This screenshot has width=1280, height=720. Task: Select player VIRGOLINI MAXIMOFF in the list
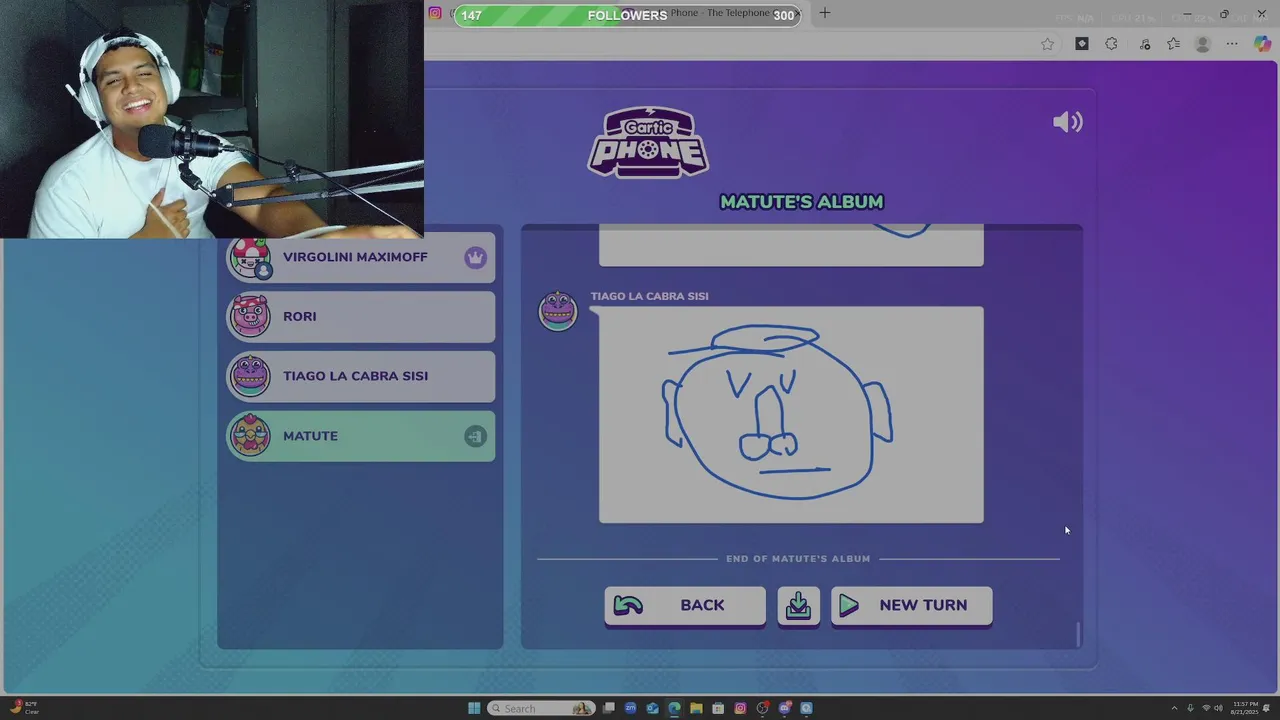pos(361,258)
